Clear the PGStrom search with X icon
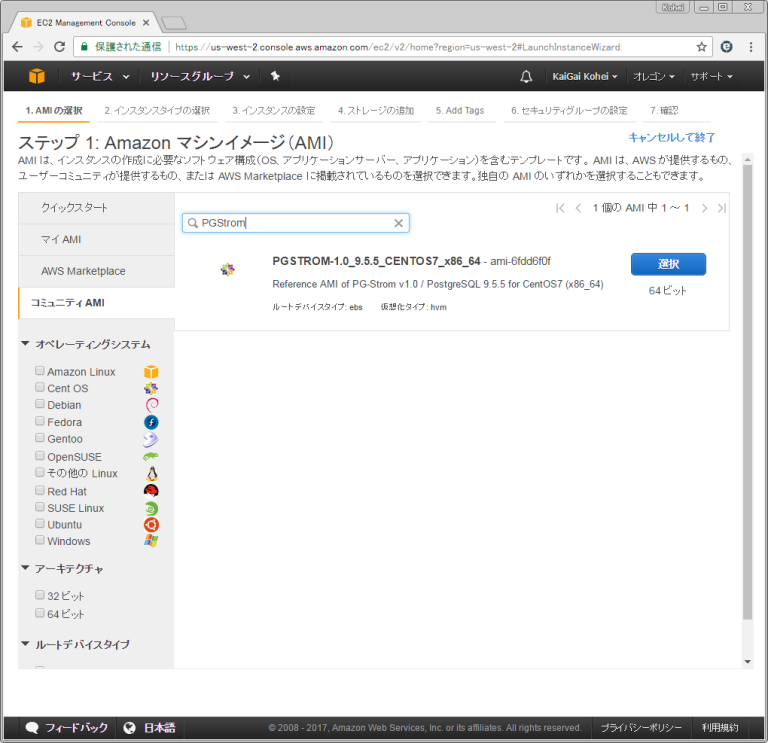Image resolution: width=768 pixels, height=743 pixels. 399,223
